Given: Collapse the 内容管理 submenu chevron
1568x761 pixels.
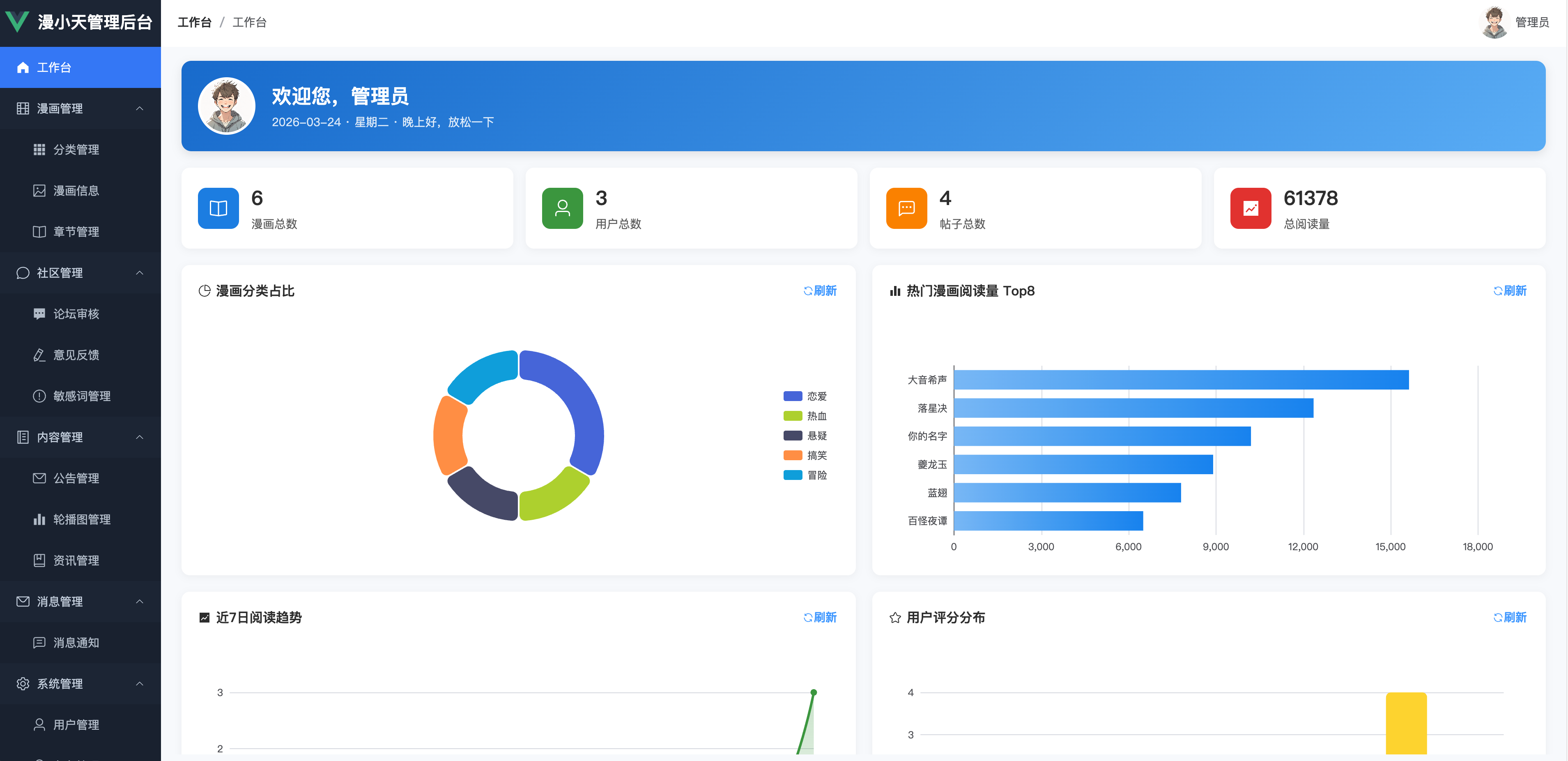Looking at the screenshot, I should (x=139, y=437).
